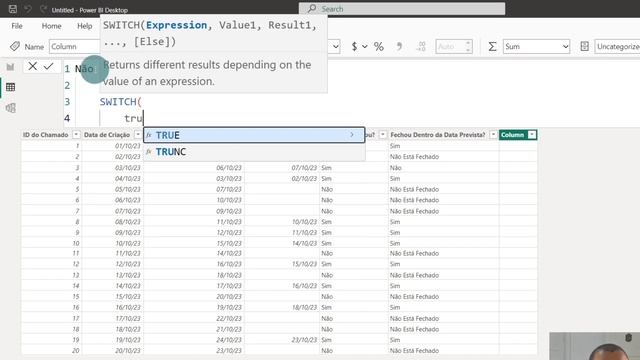Place cursor after tru on formula line 4
Viewport: 640px width, 360px height.
click(x=143, y=118)
